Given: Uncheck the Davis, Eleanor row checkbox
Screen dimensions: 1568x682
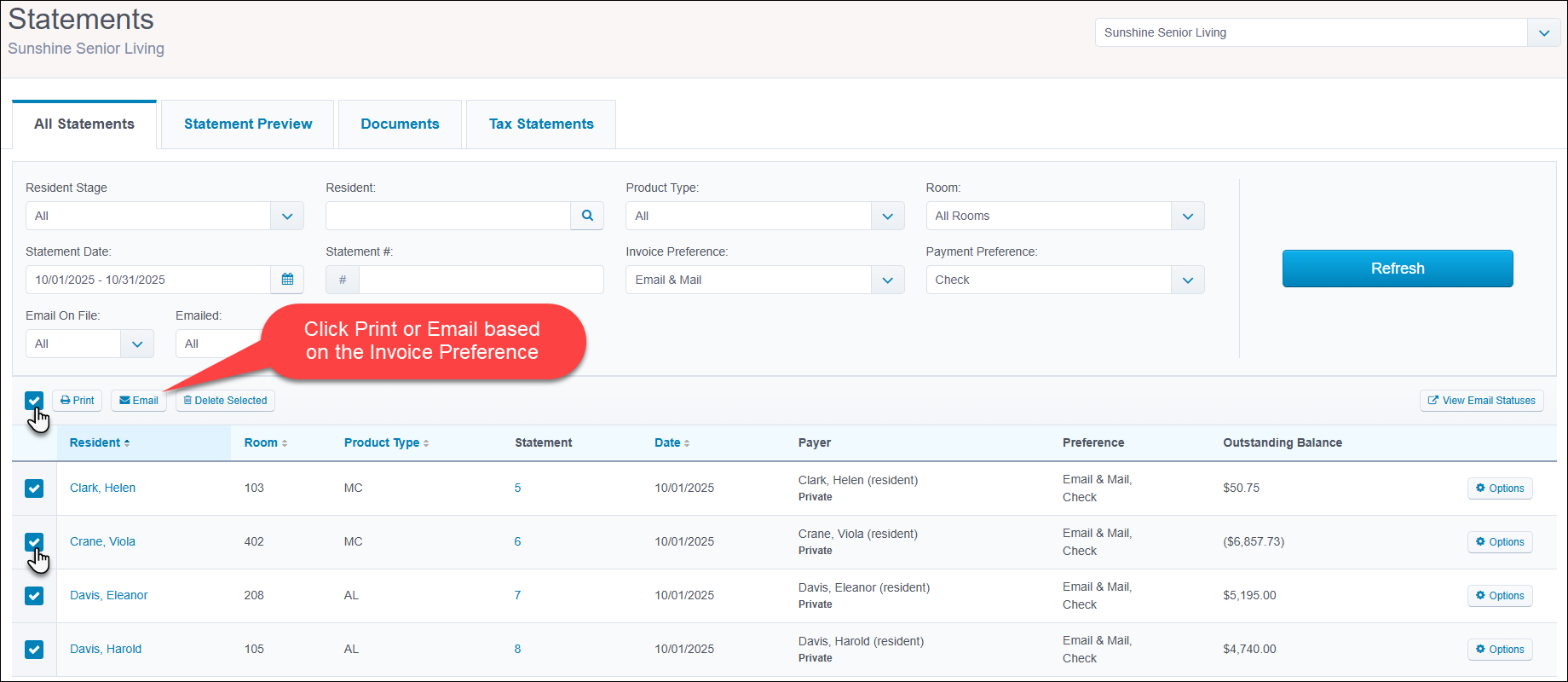Looking at the screenshot, I should pos(34,595).
